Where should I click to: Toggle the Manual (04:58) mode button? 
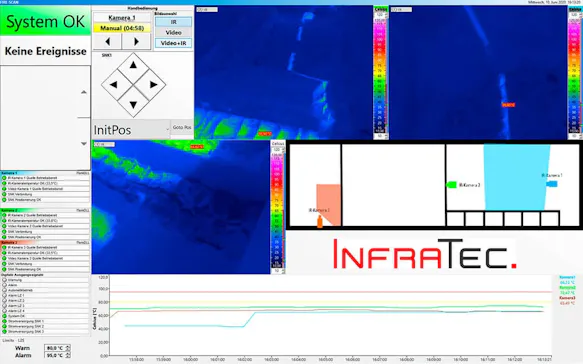pyautogui.click(x=122, y=28)
